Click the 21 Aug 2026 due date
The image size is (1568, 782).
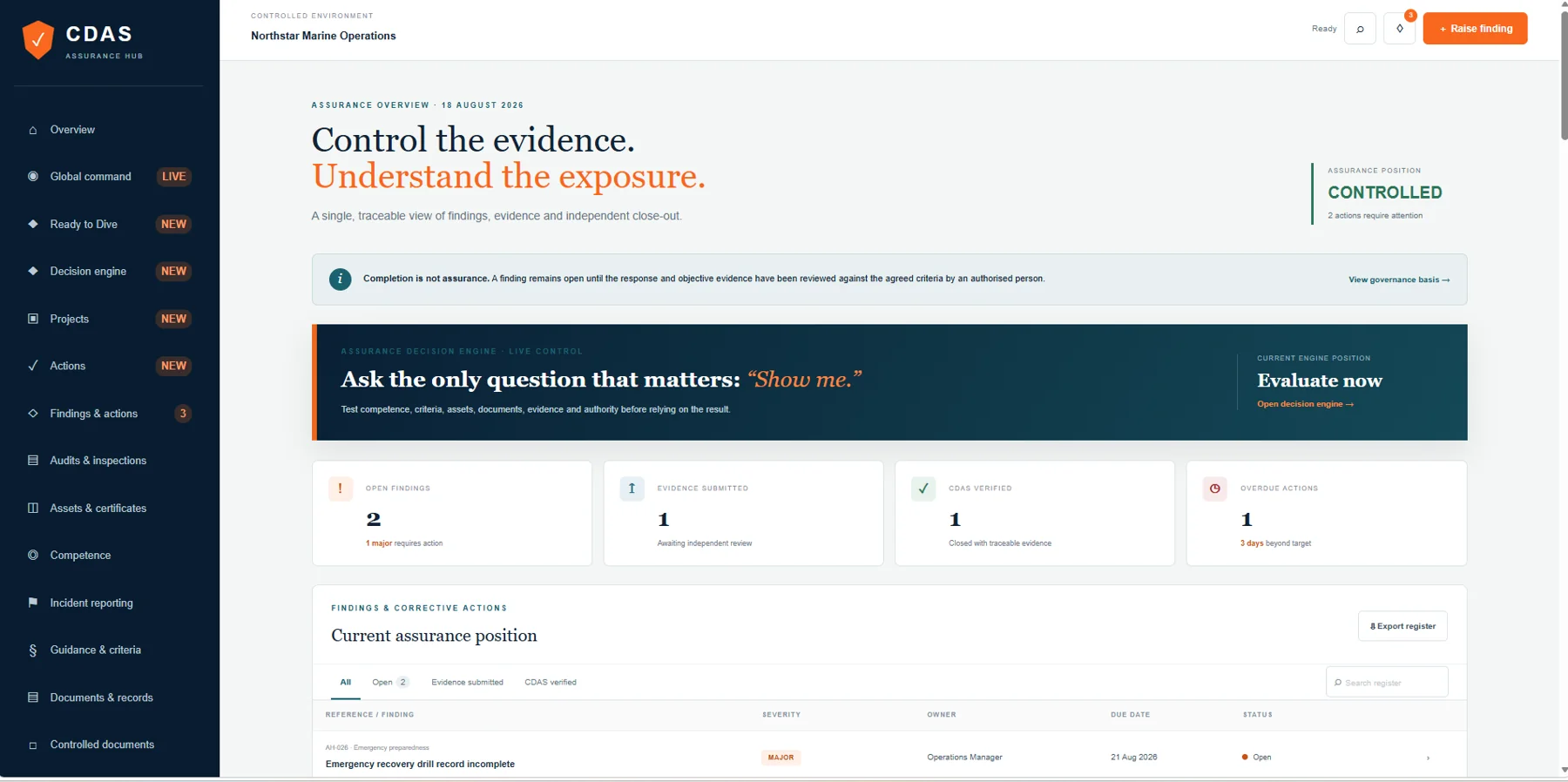coord(1133,758)
